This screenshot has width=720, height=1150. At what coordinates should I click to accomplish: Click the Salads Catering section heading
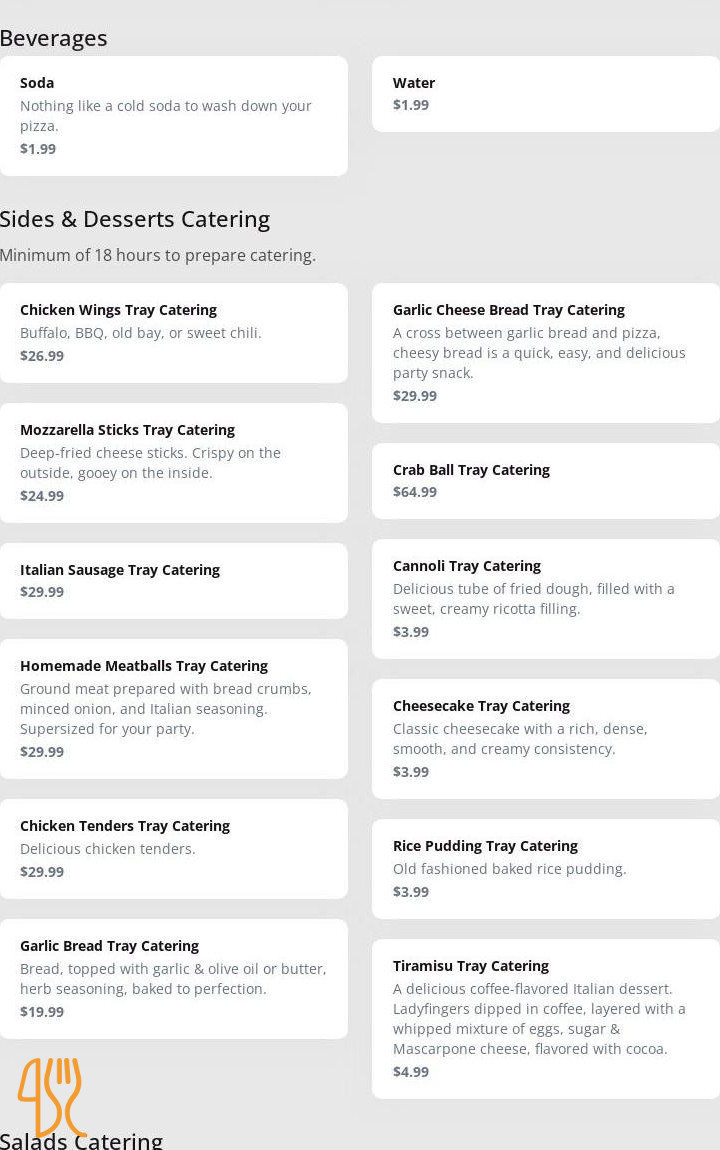click(81, 1140)
